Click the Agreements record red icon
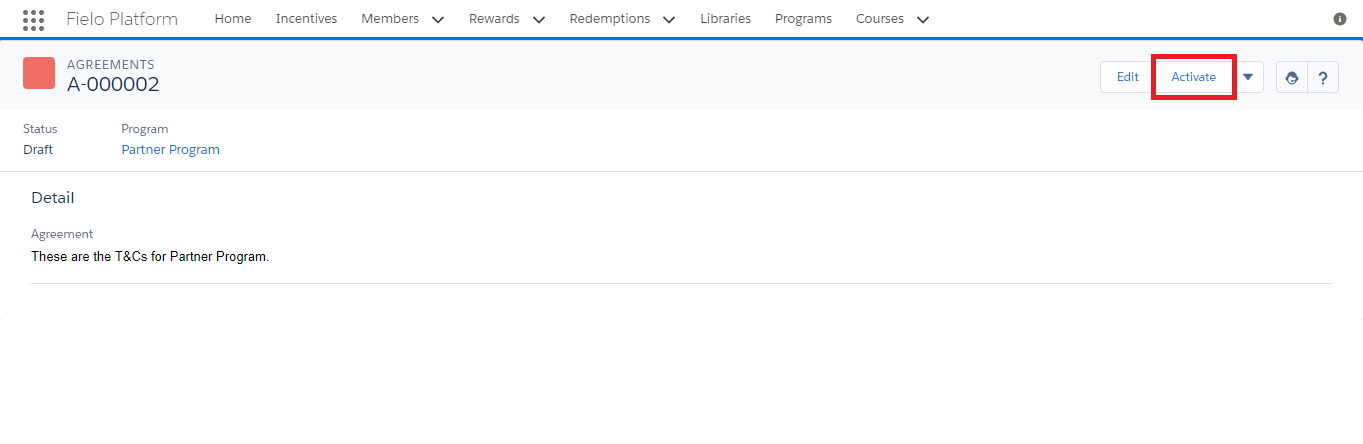The height and width of the screenshot is (444, 1363). [x=39, y=73]
